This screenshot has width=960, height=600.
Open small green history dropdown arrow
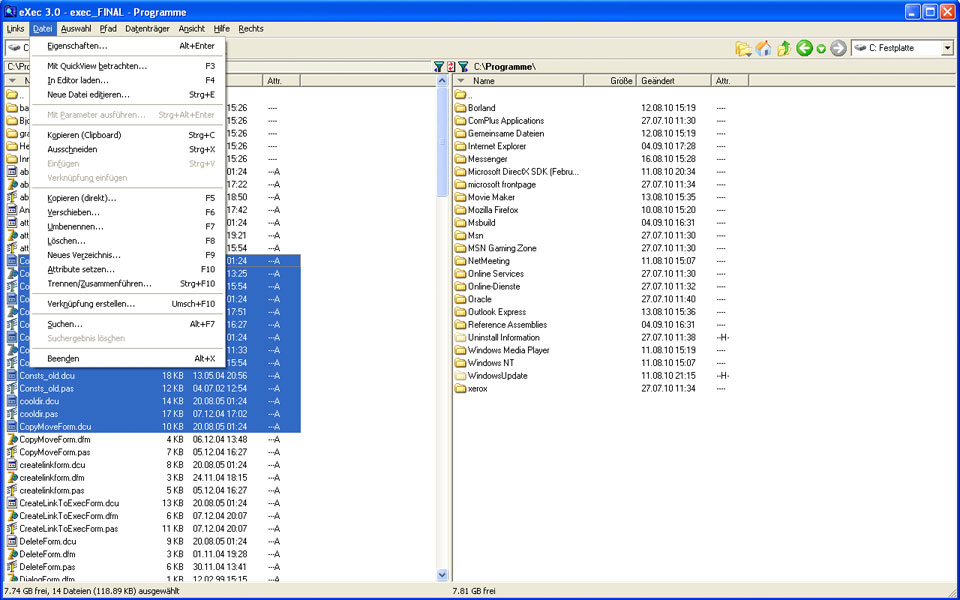click(821, 48)
